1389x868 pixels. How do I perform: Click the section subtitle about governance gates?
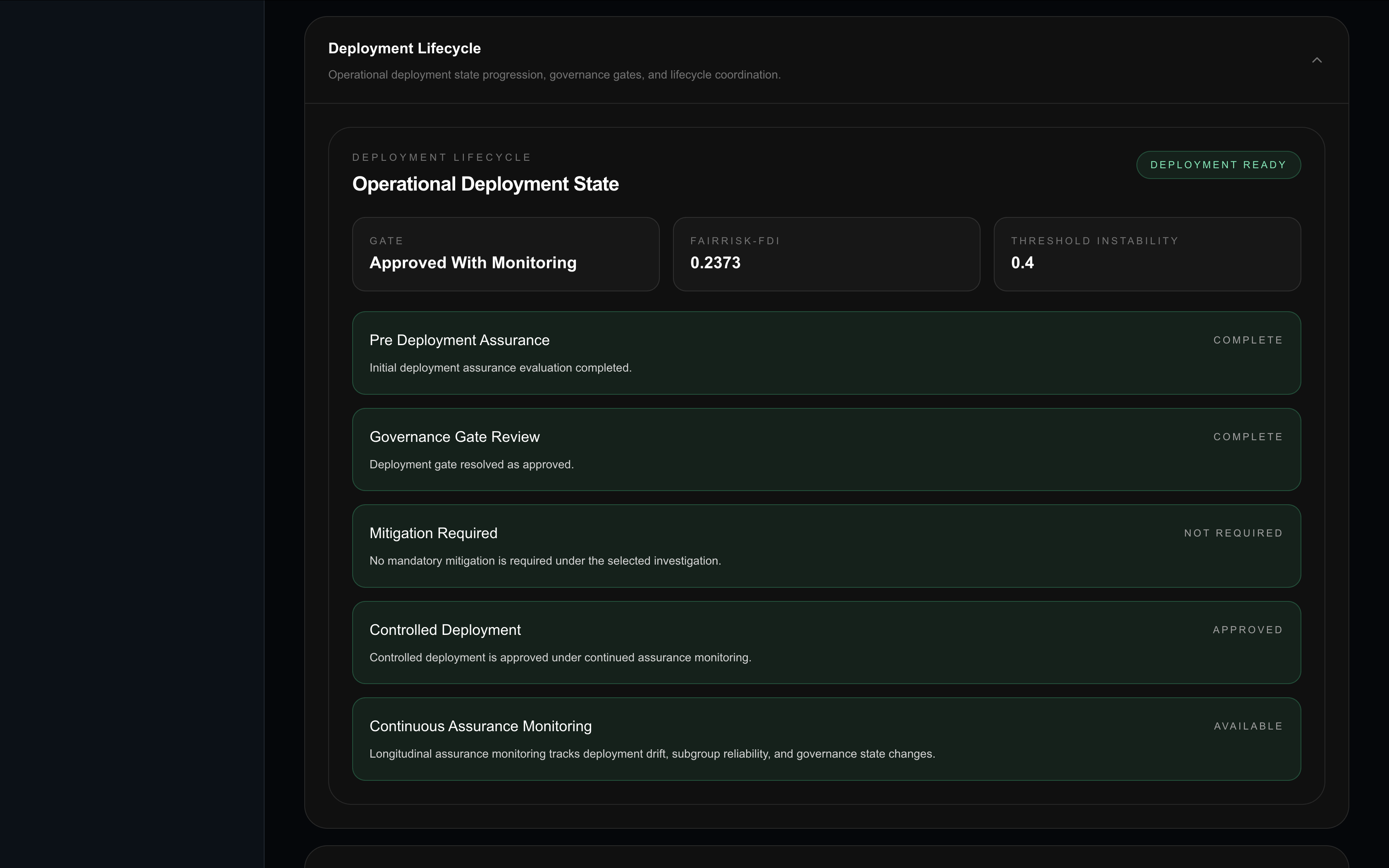[x=554, y=75]
